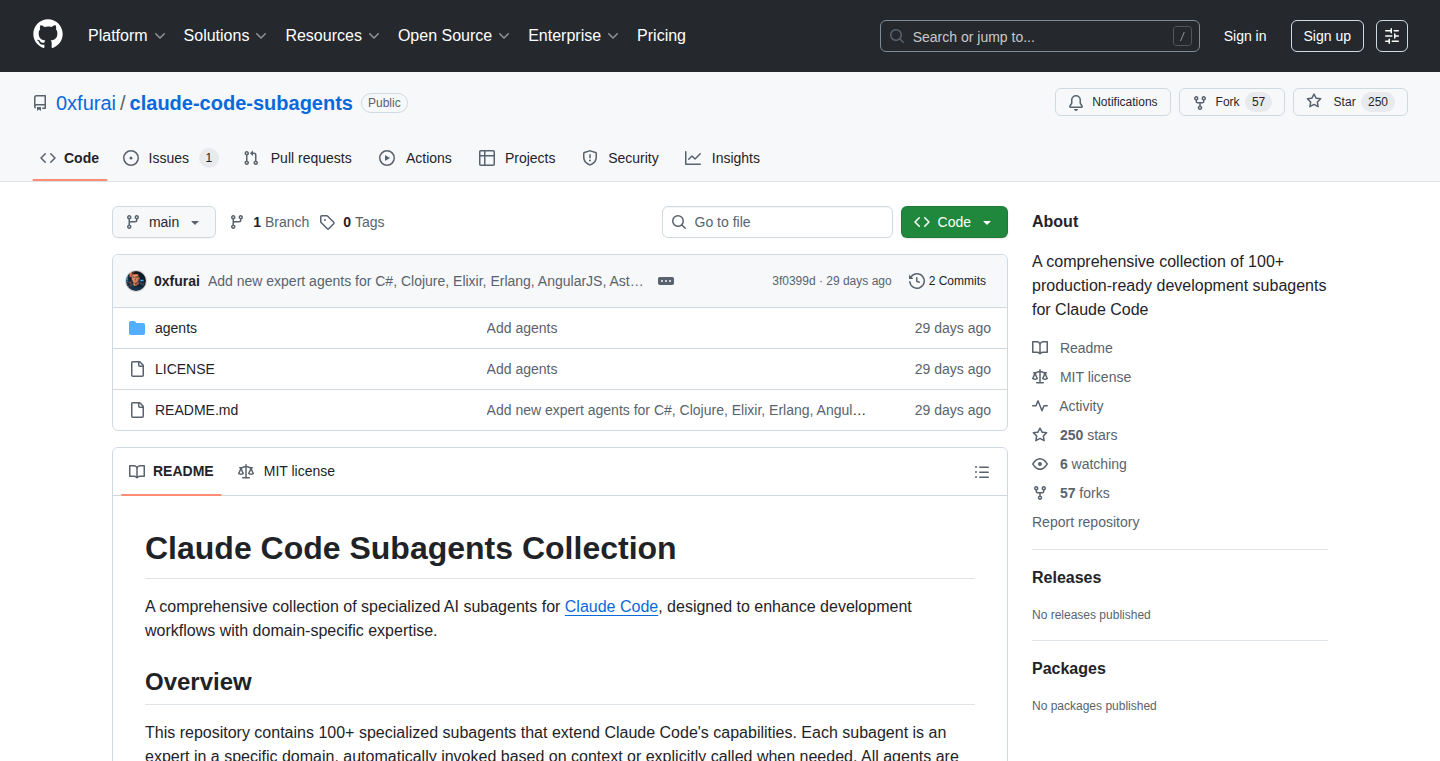This screenshot has width=1440, height=761.
Task: Open the Platform dropdown menu
Action: [x=127, y=35]
